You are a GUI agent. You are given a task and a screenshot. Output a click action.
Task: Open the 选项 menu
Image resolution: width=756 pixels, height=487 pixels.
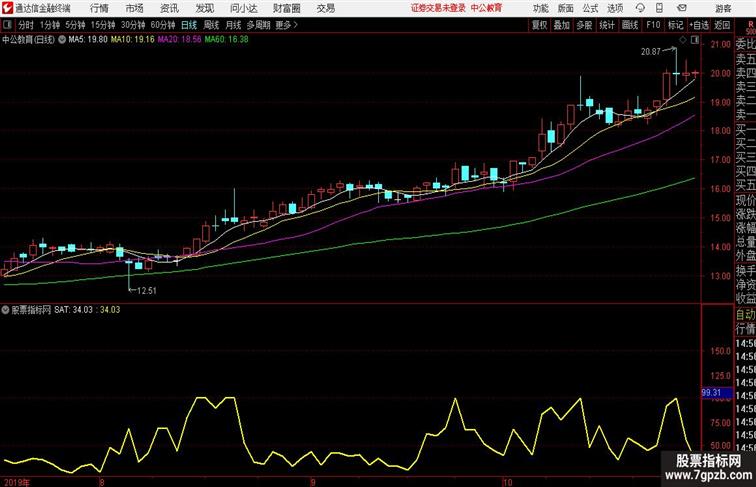(x=615, y=8)
